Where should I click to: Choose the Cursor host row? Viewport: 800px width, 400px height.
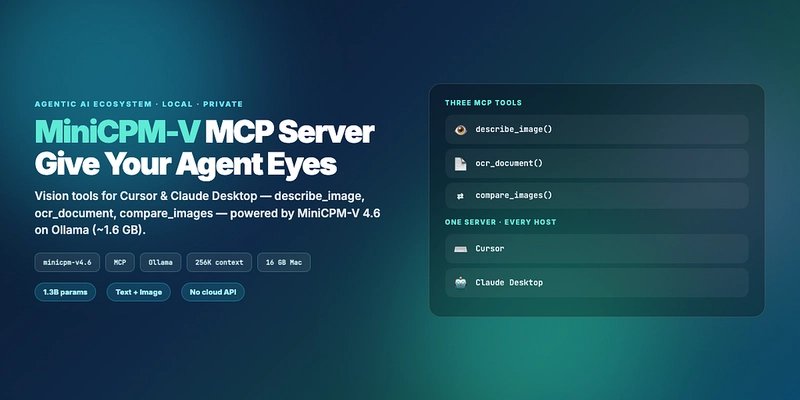(x=597, y=249)
